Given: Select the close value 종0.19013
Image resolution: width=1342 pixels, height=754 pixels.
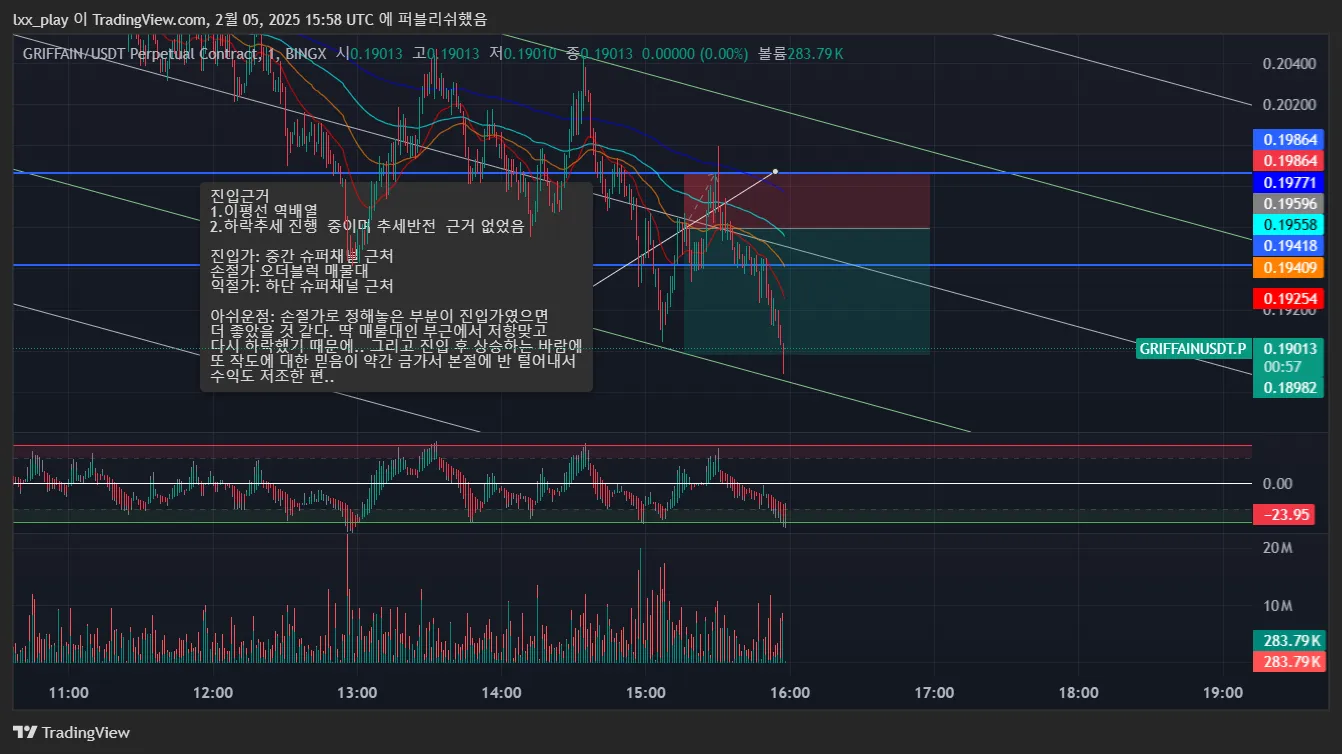Looking at the screenshot, I should 599,53.
